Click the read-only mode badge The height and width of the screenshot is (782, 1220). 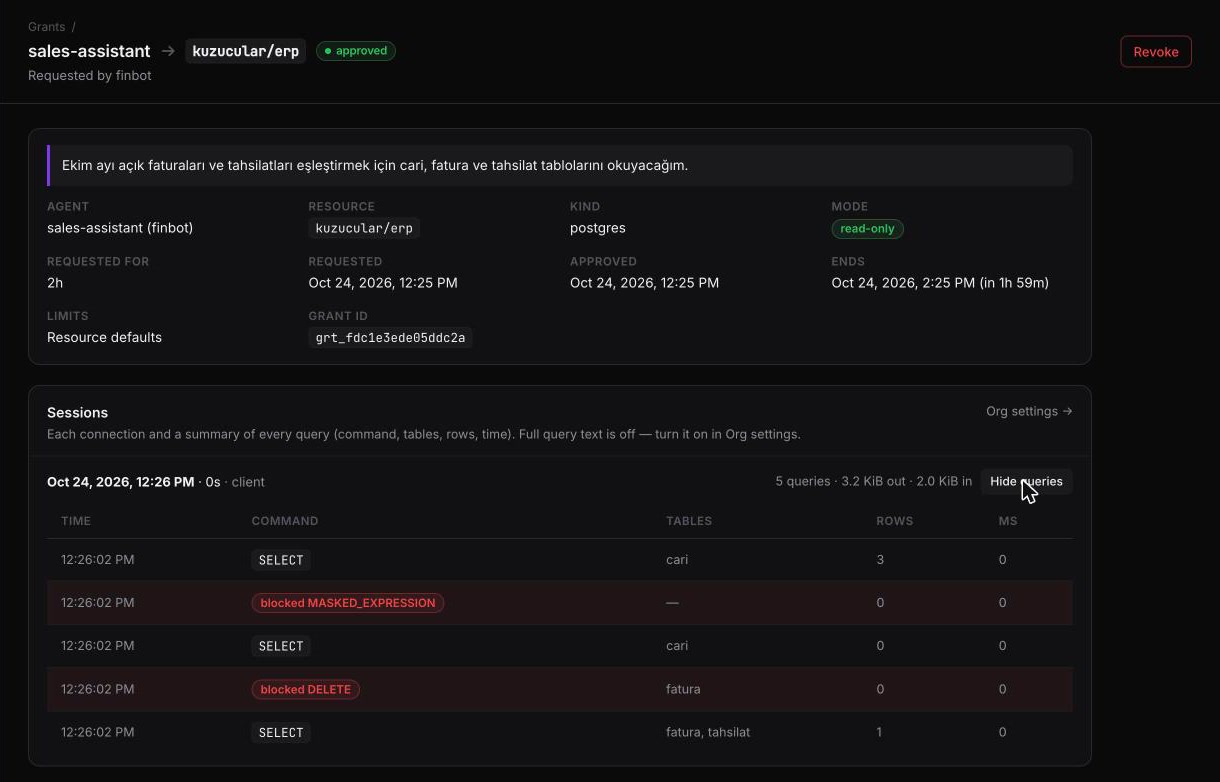pos(867,229)
